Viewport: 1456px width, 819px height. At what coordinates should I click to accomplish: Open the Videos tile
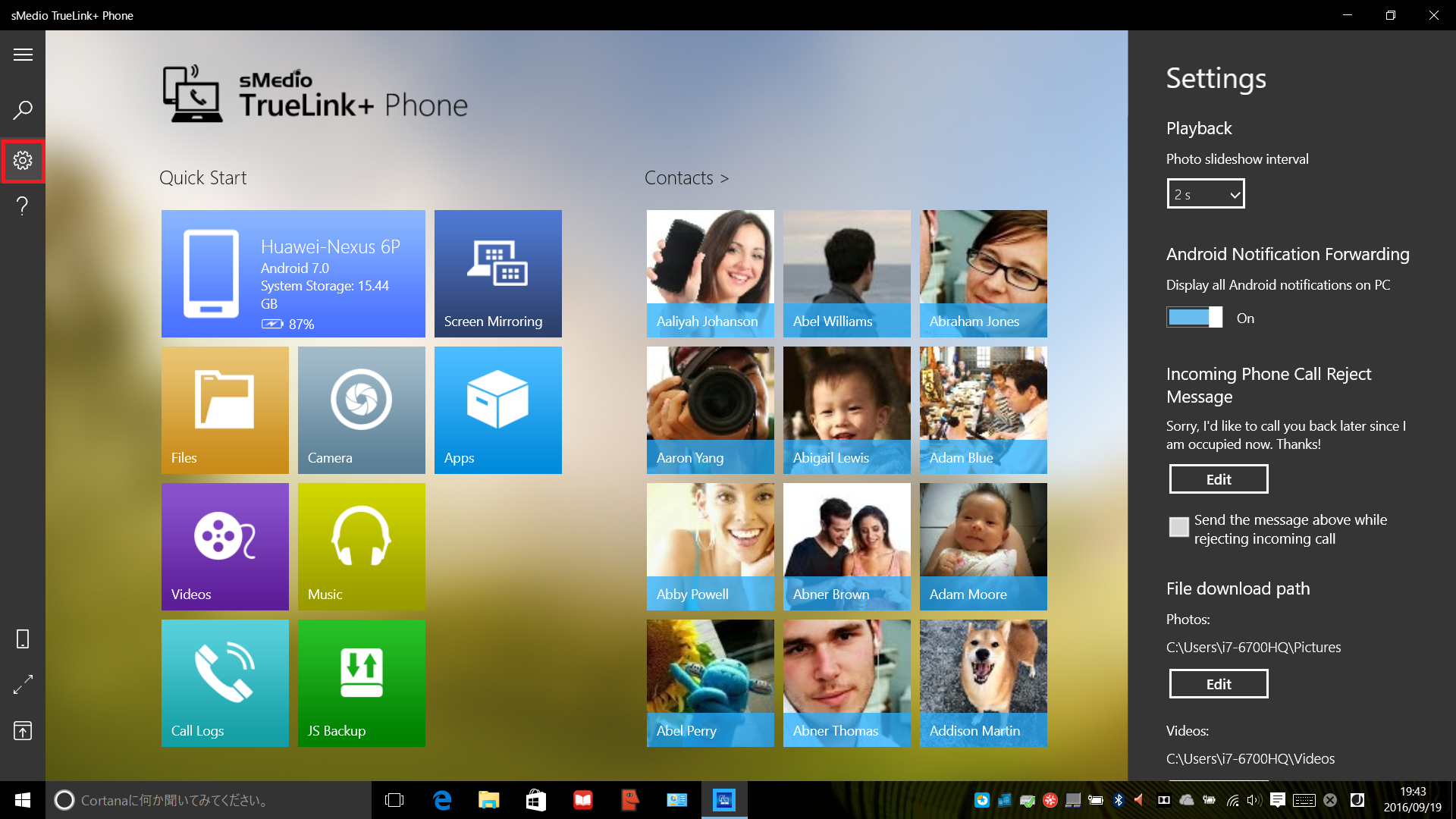(x=224, y=547)
